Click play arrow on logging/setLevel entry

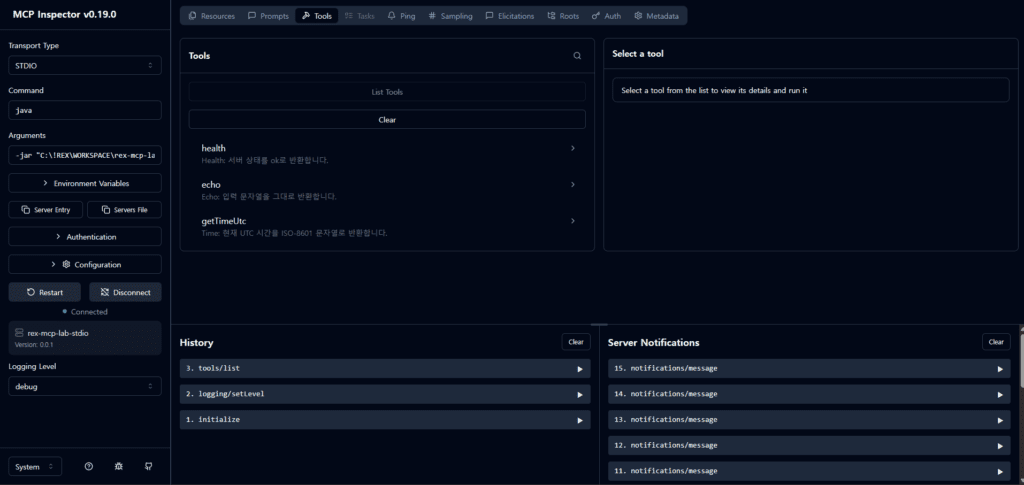tap(579, 395)
